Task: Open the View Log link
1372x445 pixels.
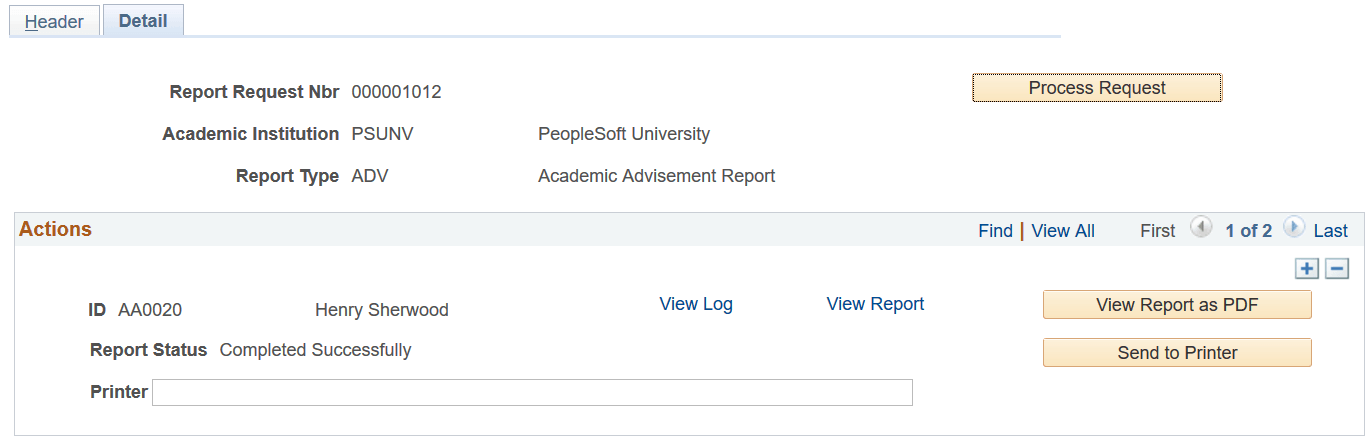Action: (x=696, y=304)
